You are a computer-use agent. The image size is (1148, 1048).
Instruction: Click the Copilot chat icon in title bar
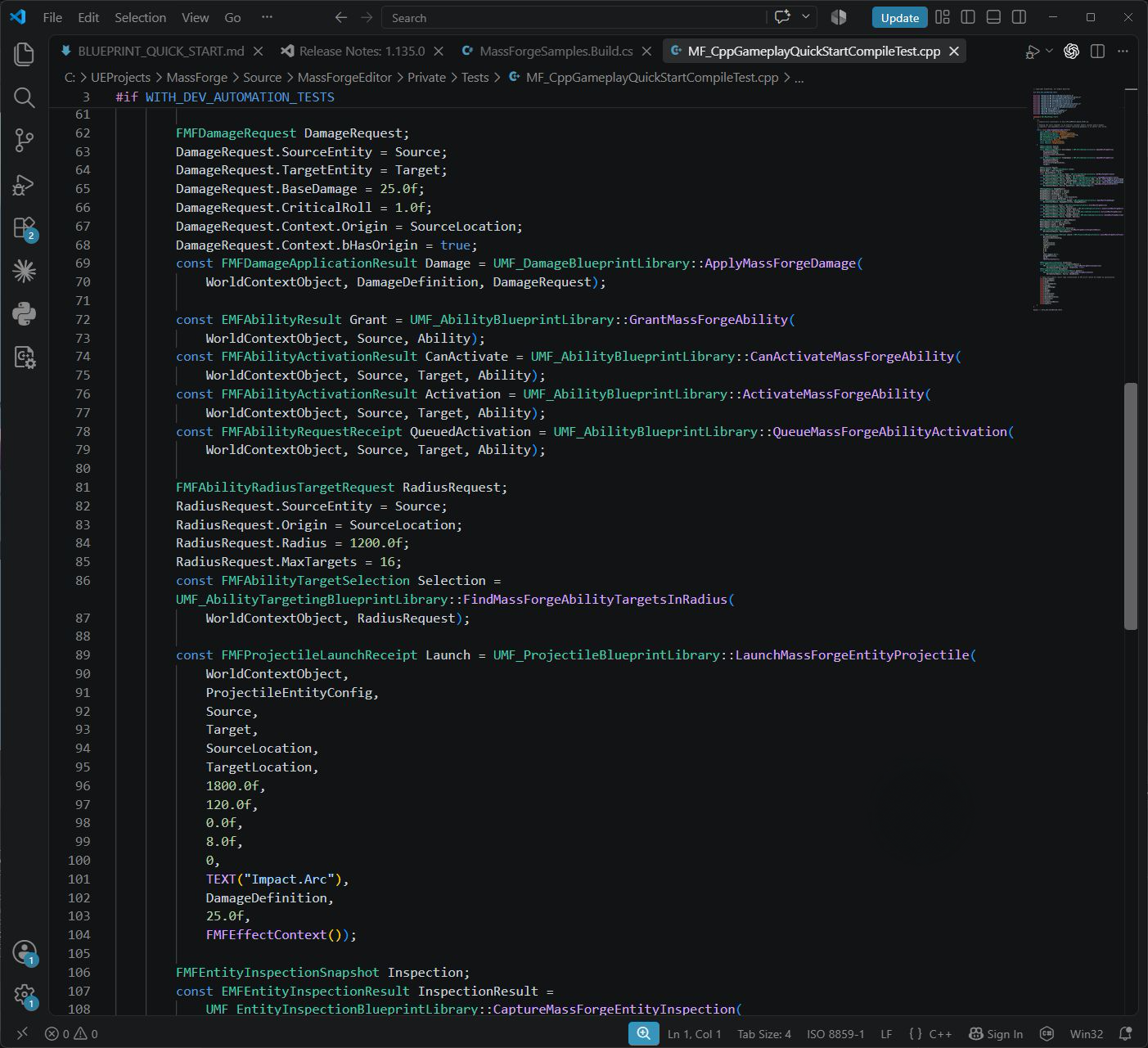[783, 17]
